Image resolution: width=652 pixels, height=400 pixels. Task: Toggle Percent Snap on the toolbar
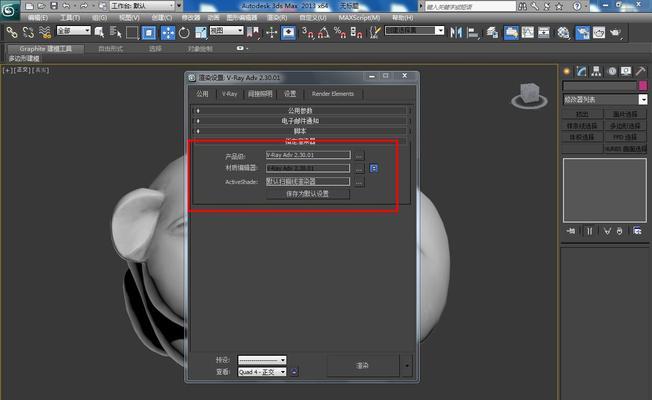(x=340, y=32)
